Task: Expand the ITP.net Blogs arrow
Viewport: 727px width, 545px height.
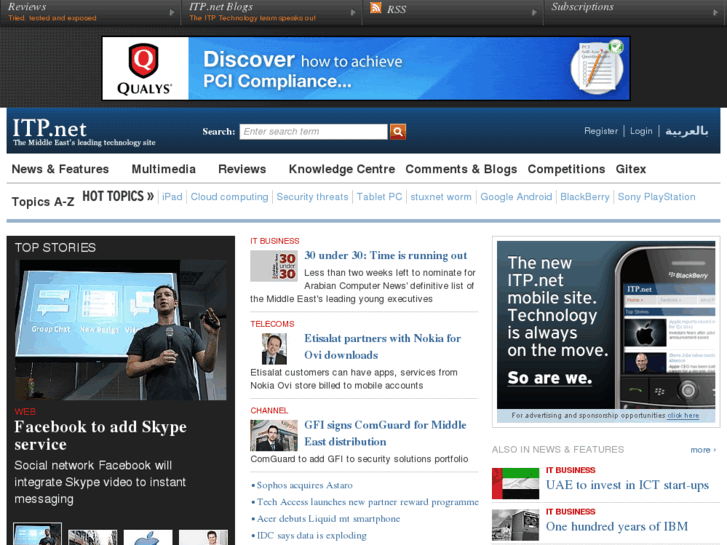Action: (353, 13)
